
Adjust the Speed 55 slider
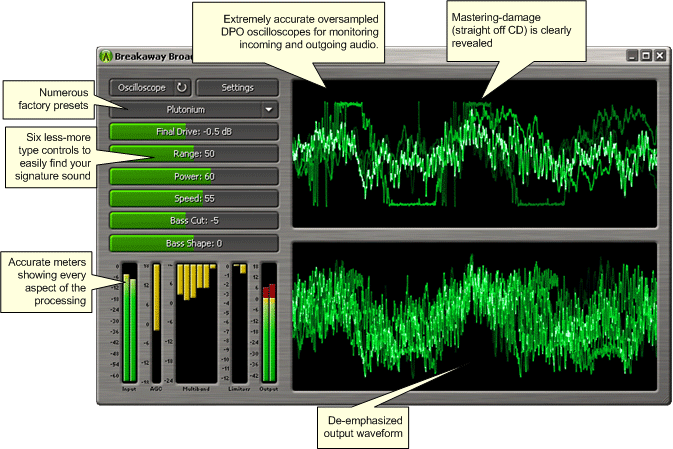pos(194,198)
